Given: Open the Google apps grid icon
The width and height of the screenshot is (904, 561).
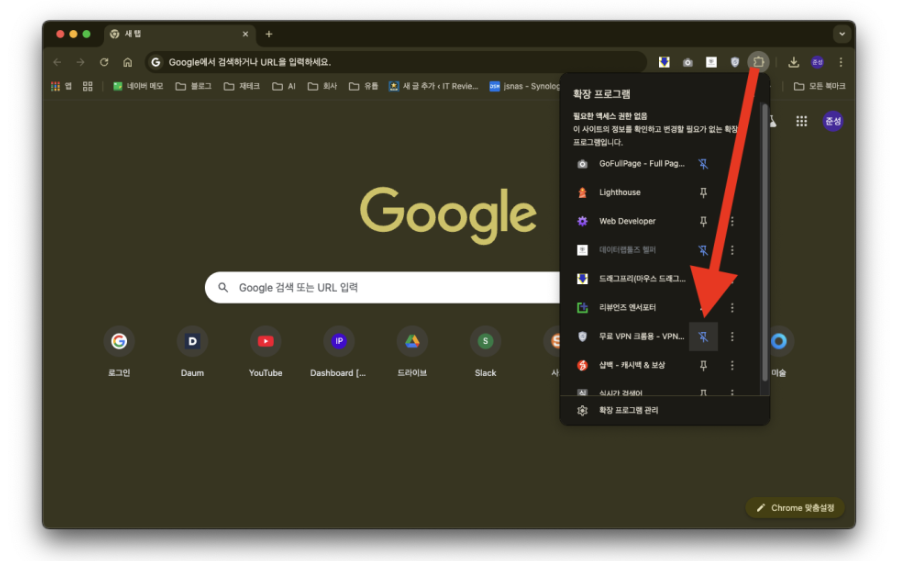Looking at the screenshot, I should click(801, 121).
